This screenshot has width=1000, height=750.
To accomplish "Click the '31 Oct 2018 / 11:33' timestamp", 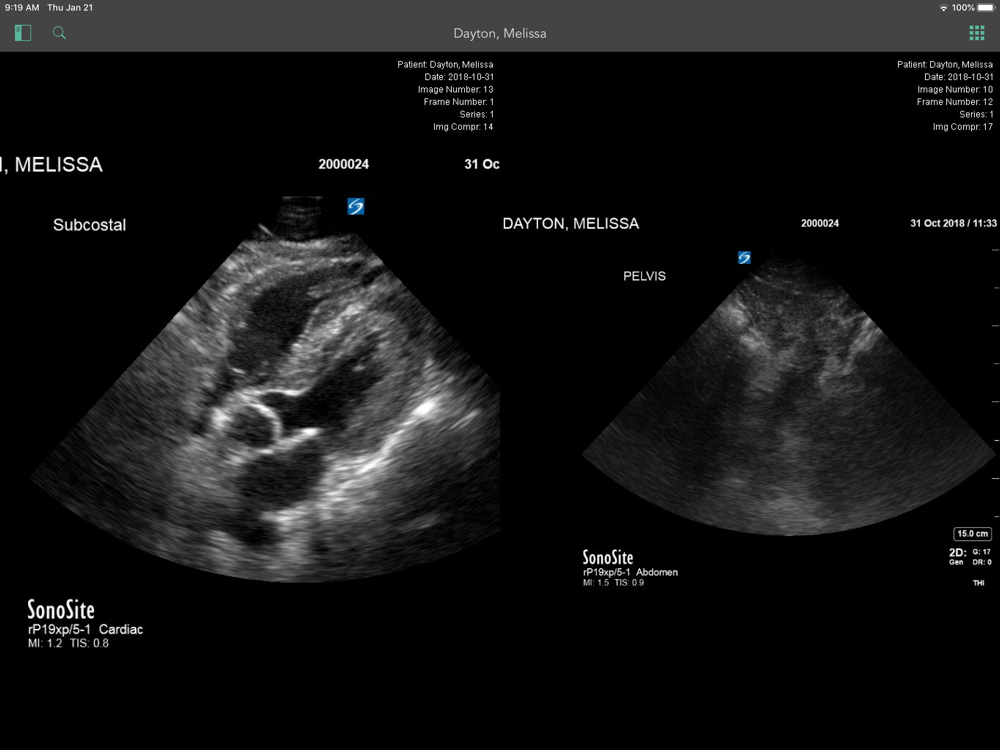I will [953, 223].
